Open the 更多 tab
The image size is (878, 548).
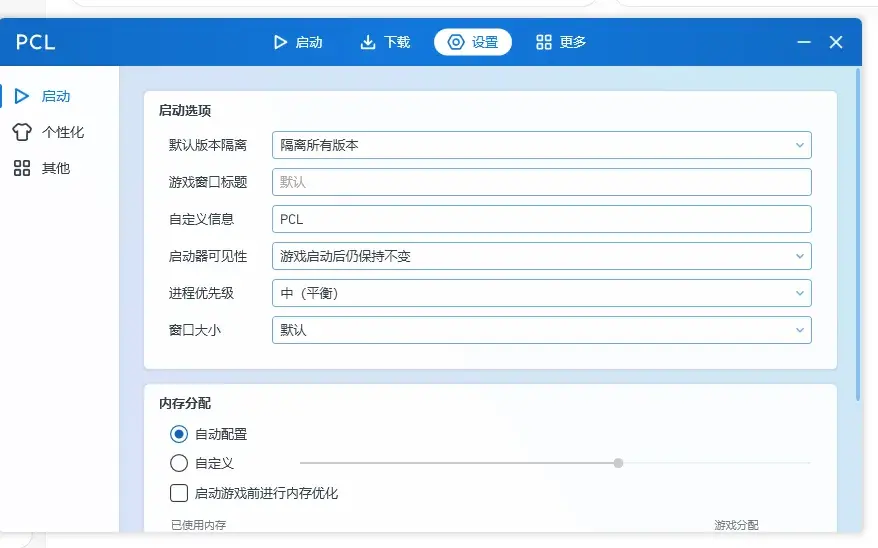[561, 42]
